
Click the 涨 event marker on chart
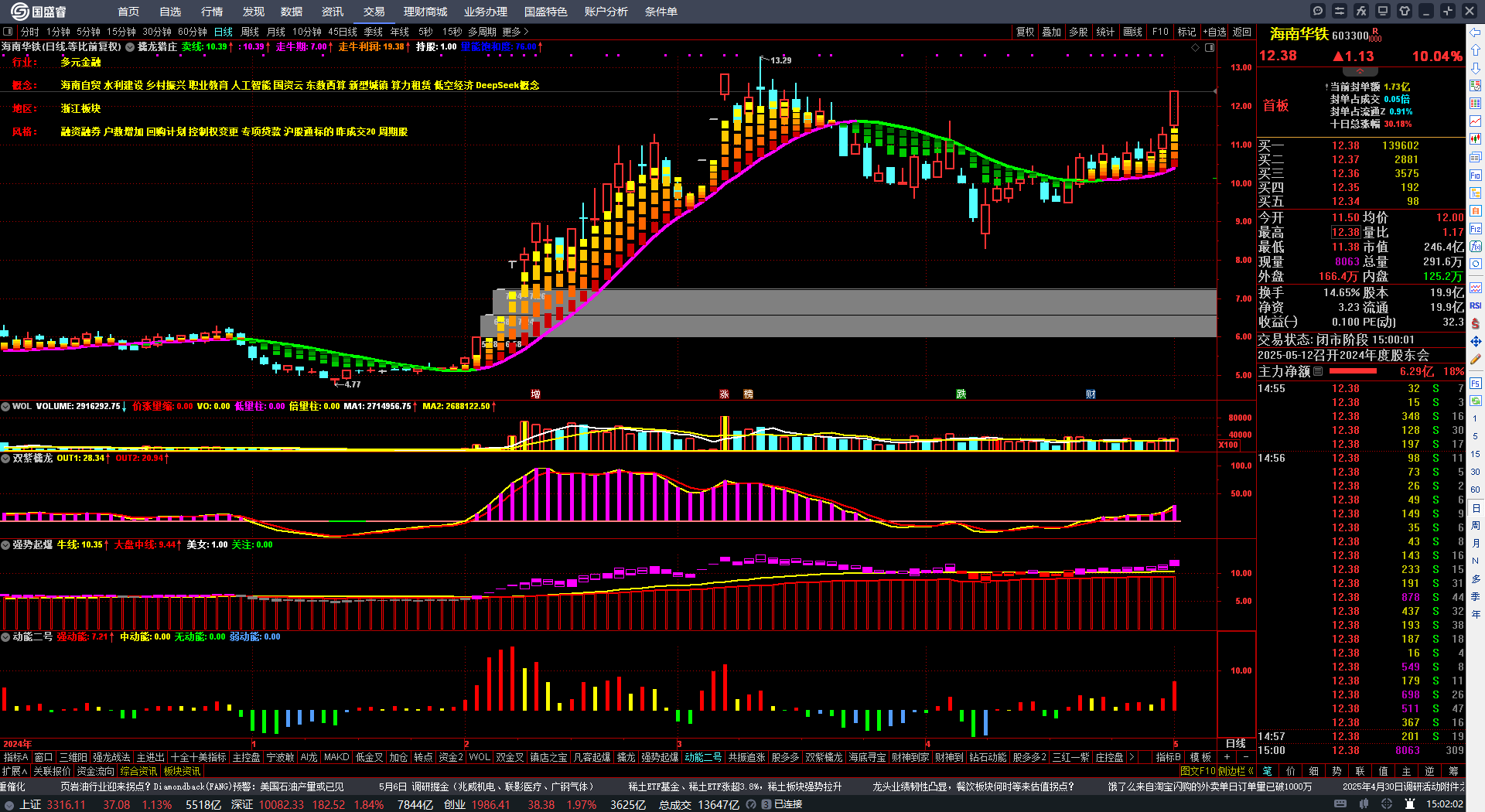725,394
